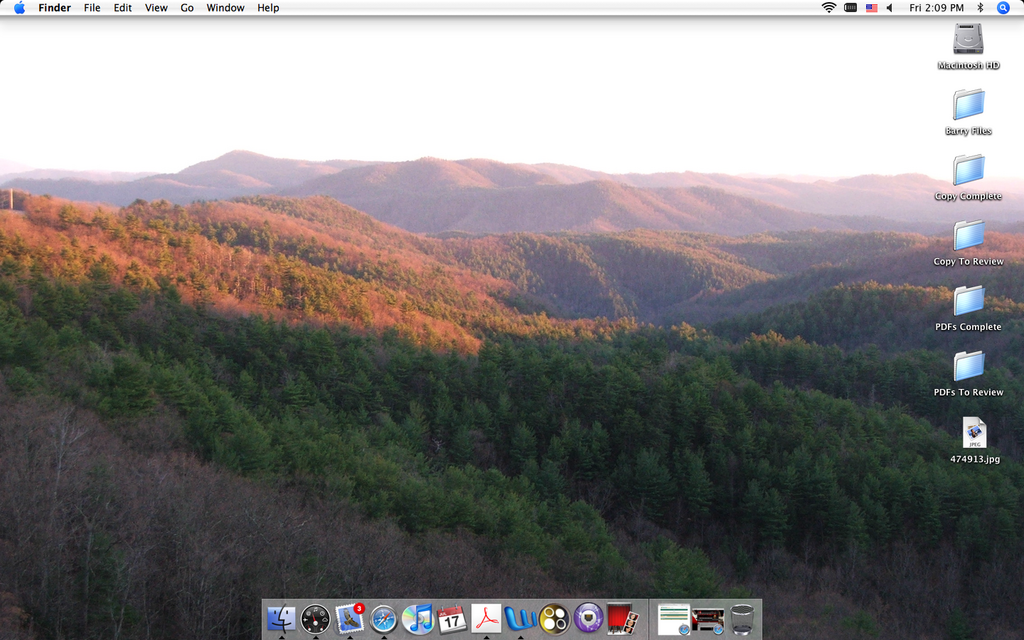This screenshot has height=640, width=1024.
Task: Launch iTunes from the dock
Action: (x=417, y=619)
